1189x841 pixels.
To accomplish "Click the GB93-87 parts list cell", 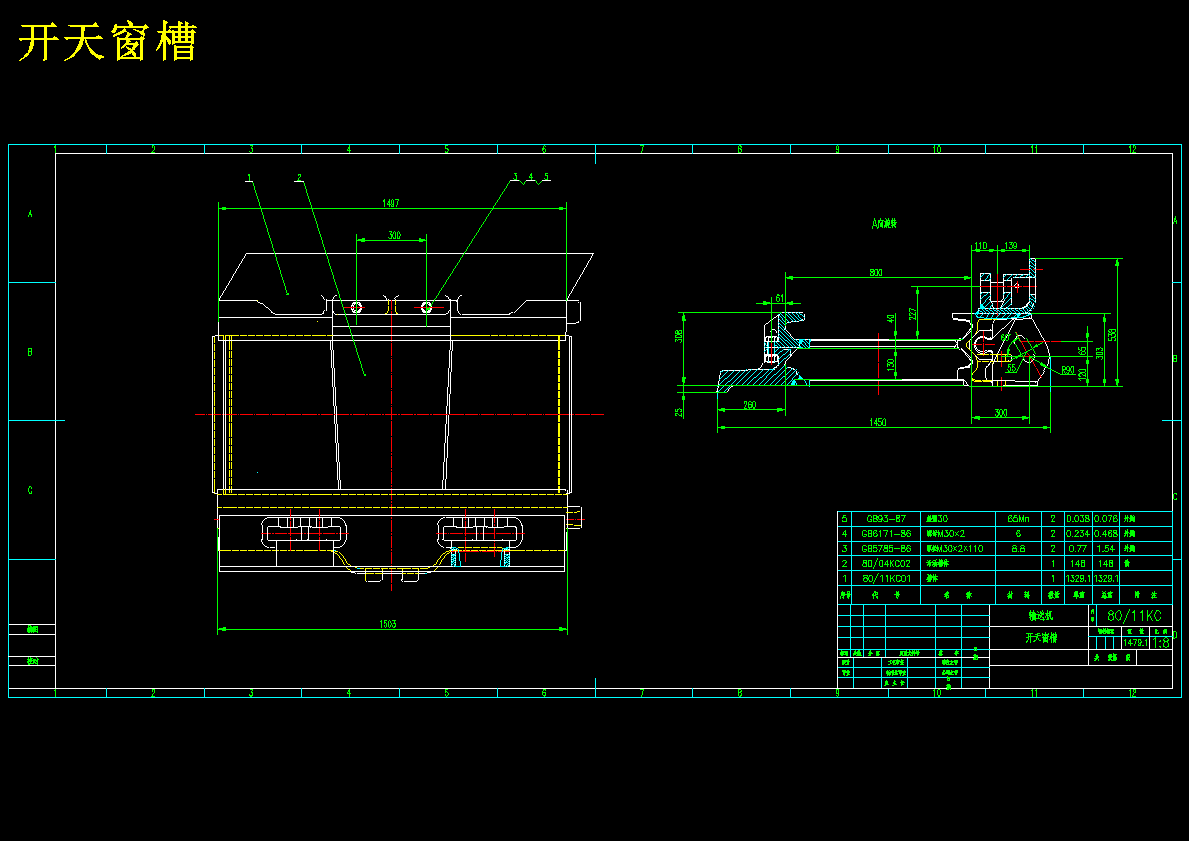I will click(x=885, y=519).
